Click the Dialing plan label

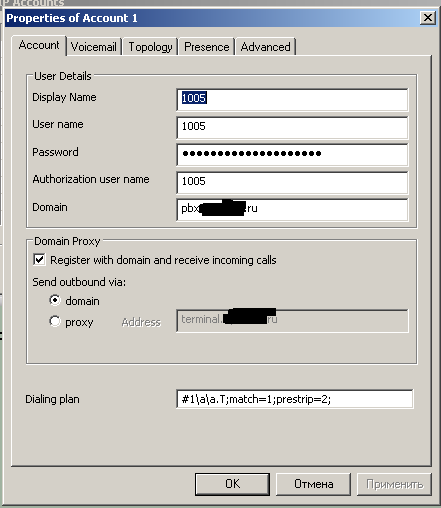point(52,399)
